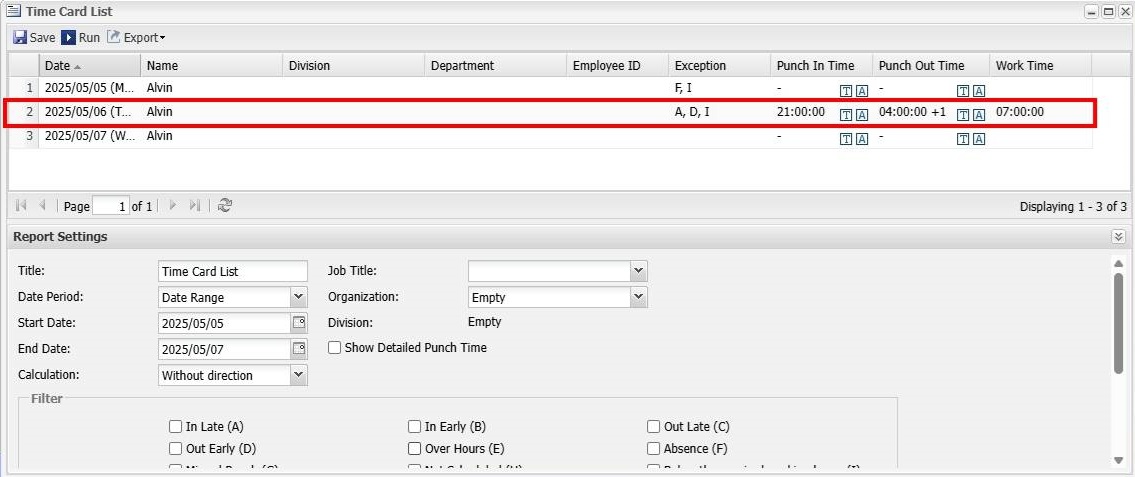Click the Displaying 1 - 3 of 3 status text
Screen dimensions: 1135x477
1073,206
